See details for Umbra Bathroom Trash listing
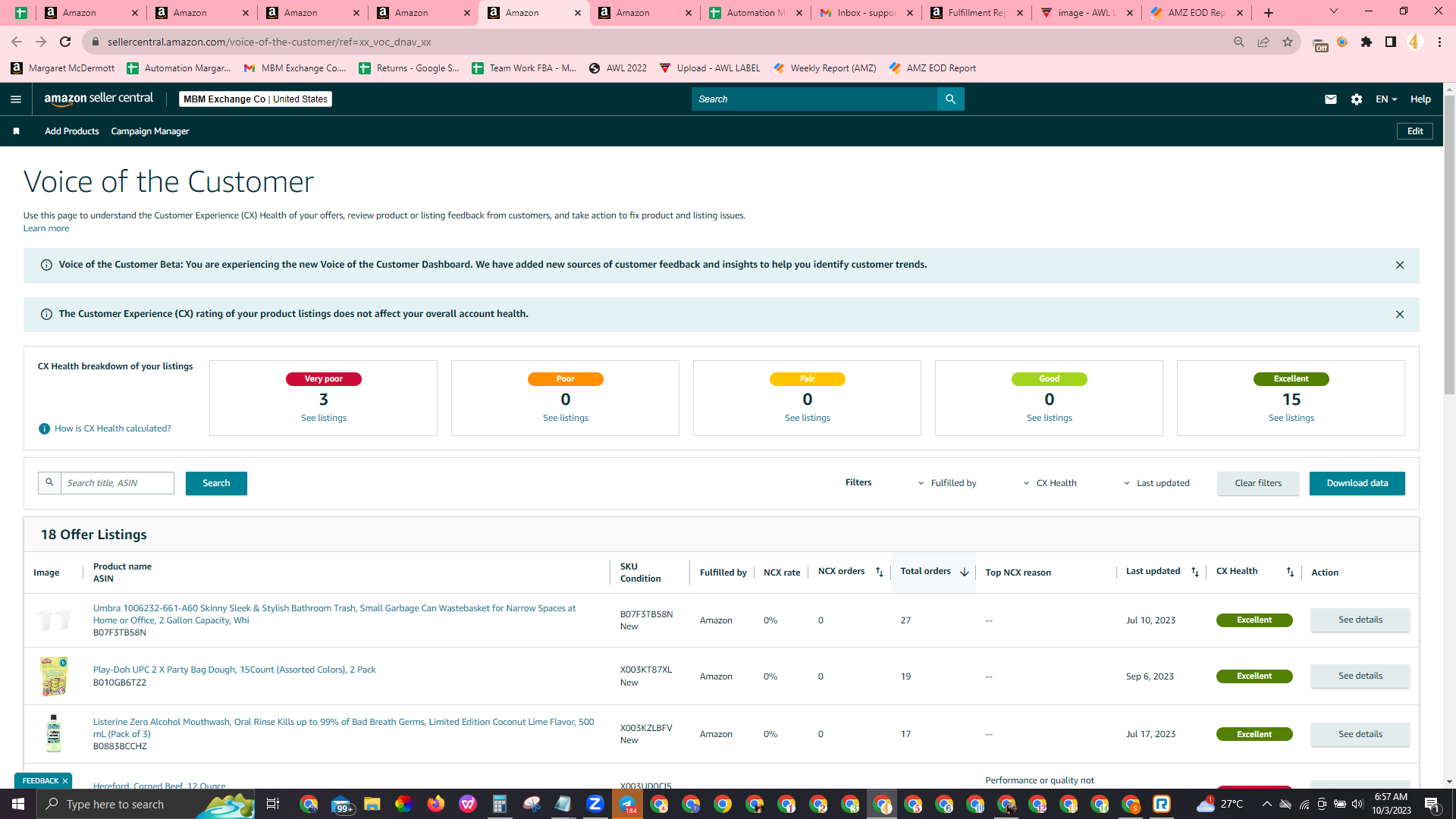This screenshot has height=819, width=1456. pyautogui.click(x=1360, y=620)
